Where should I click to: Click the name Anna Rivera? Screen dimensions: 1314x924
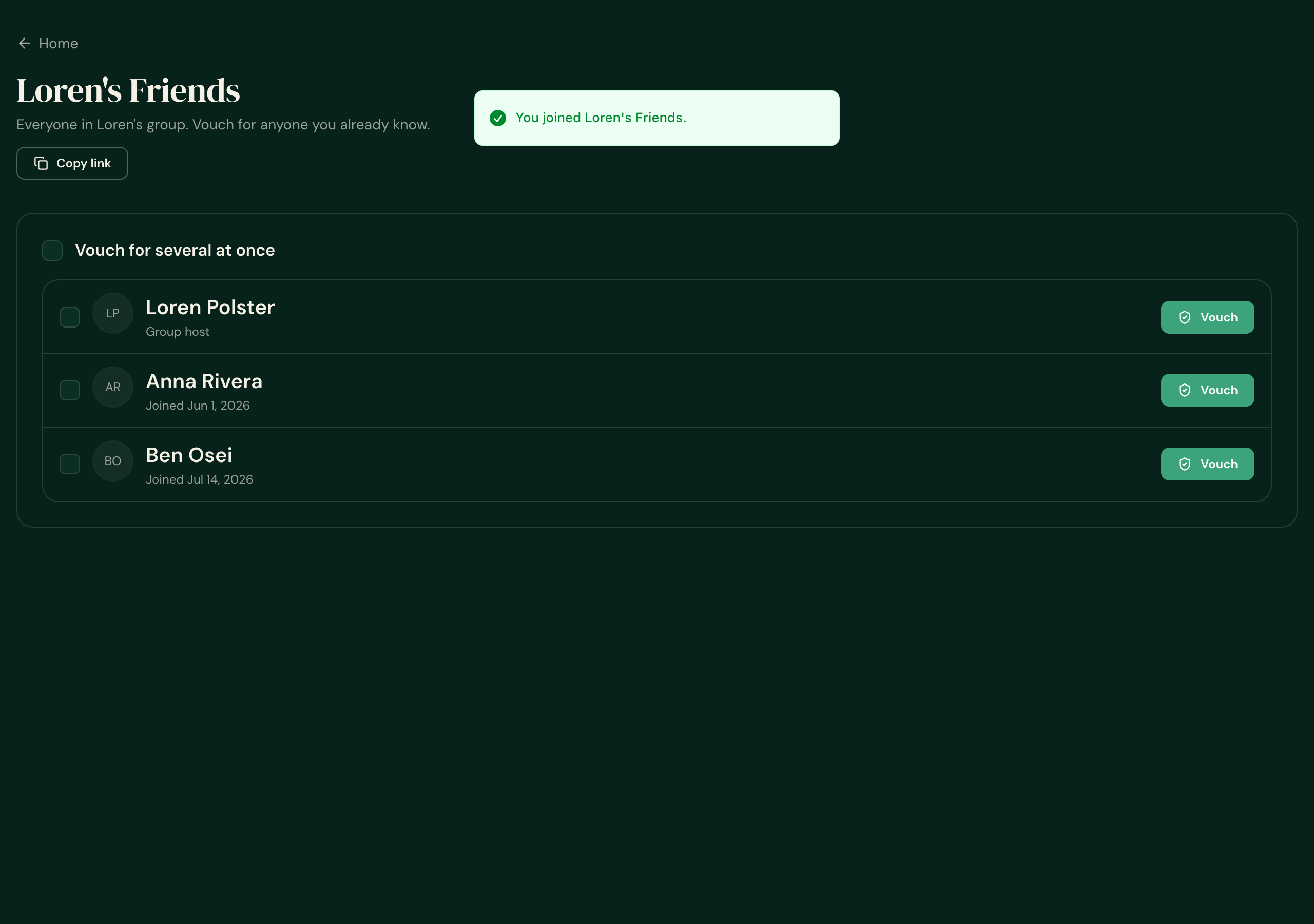tap(204, 381)
